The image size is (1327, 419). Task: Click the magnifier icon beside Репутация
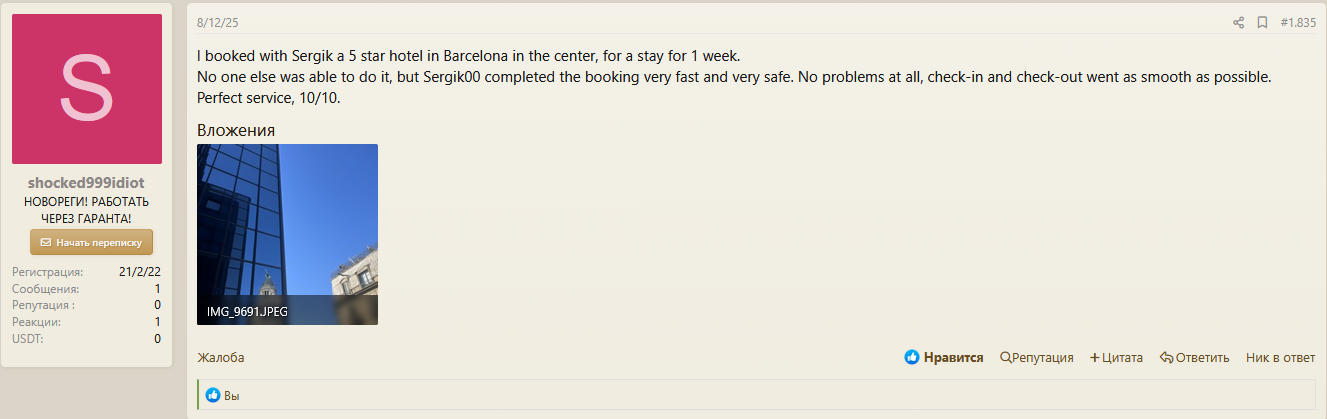point(1005,357)
